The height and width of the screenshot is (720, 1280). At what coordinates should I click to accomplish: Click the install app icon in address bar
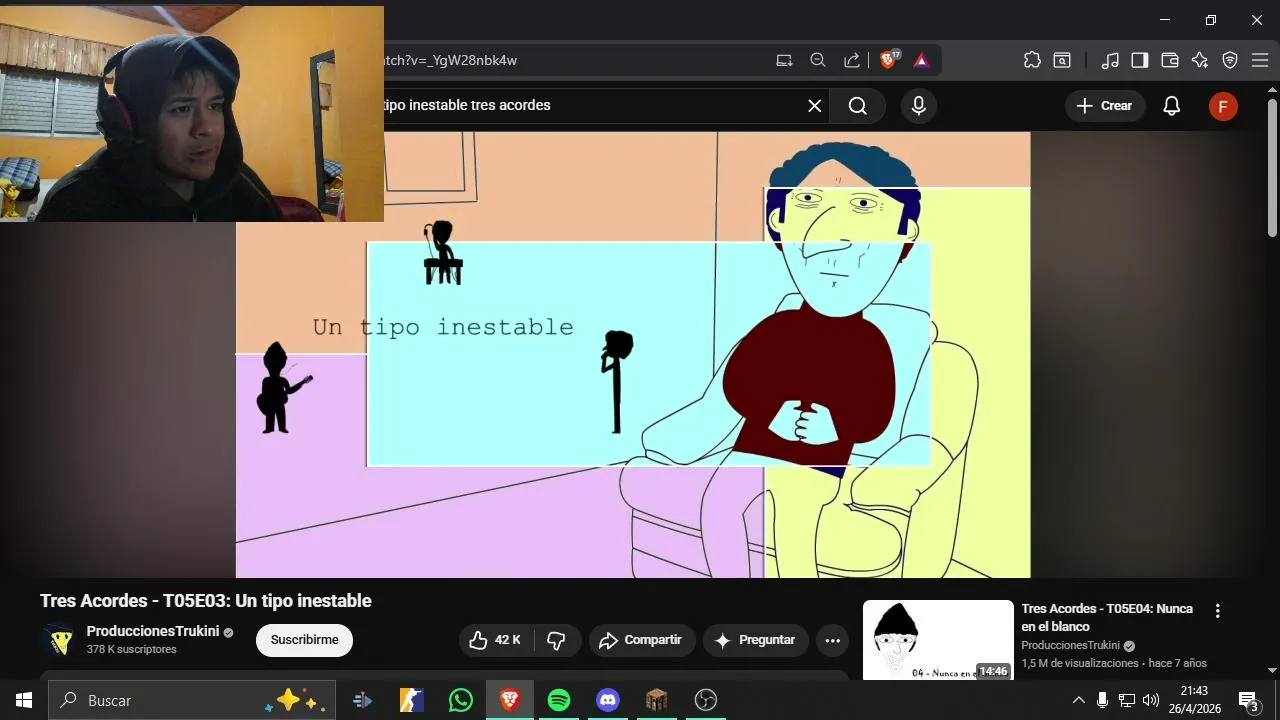pyautogui.click(x=784, y=60)
